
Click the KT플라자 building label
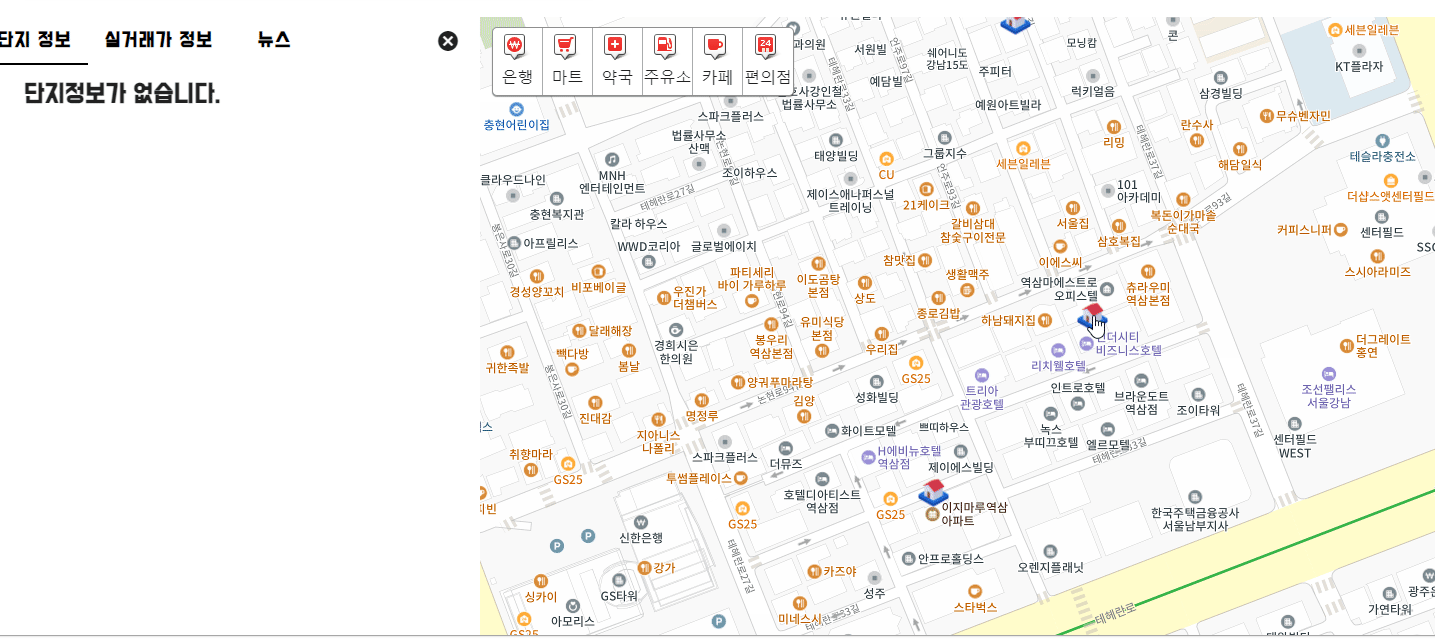pos(1359,66)
